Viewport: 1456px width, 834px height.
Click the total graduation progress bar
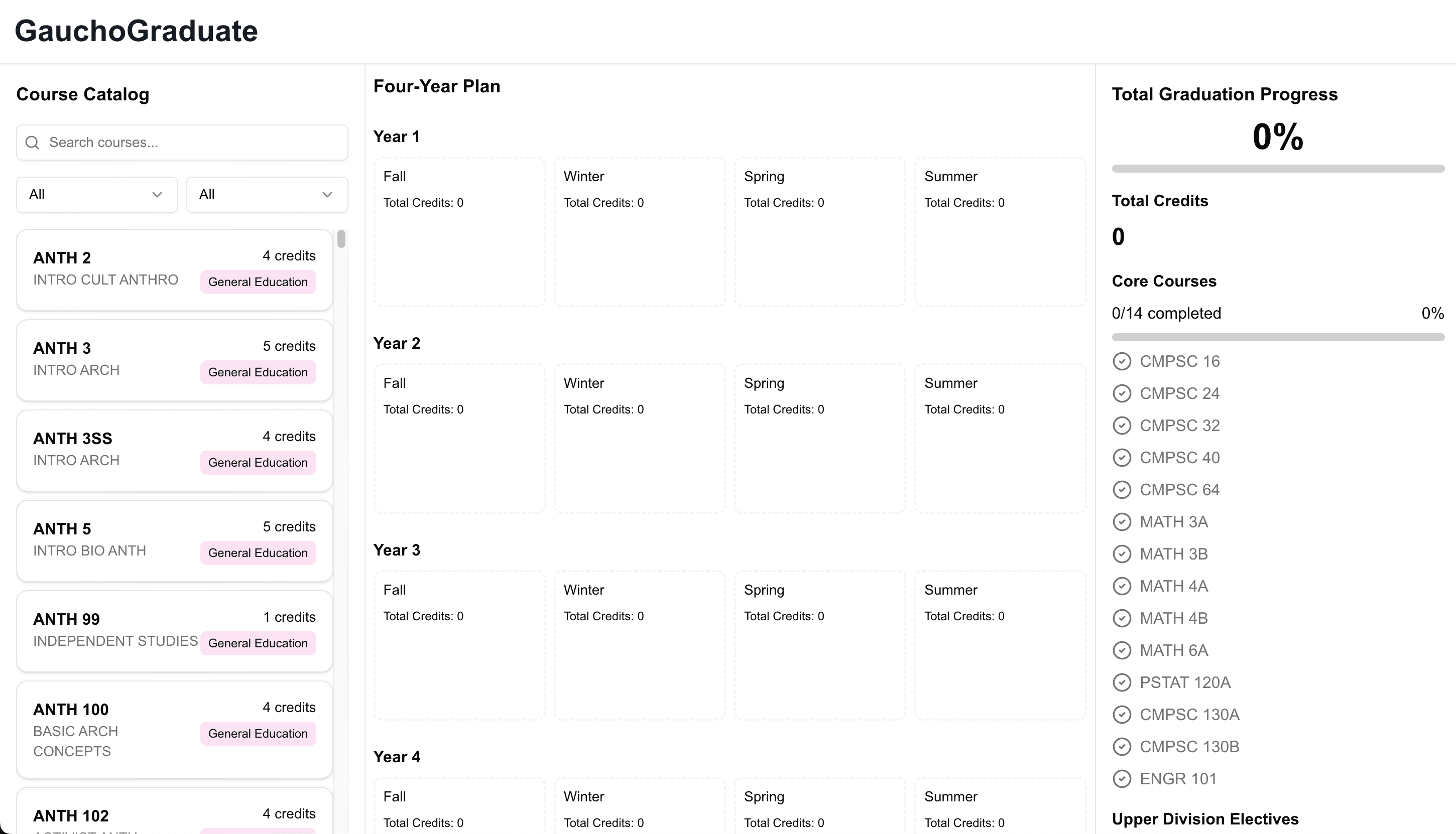pos(1277,169)
